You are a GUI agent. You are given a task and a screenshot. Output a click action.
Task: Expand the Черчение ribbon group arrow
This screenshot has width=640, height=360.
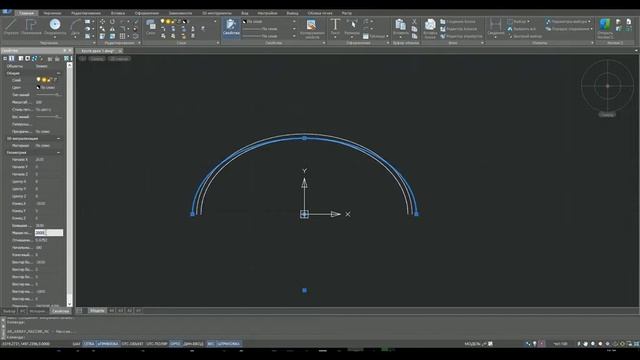tap(94, 43)
